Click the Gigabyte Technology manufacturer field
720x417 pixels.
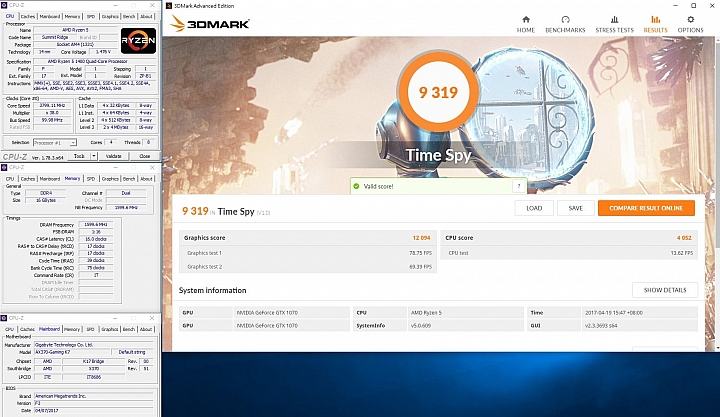coord(94,345)
